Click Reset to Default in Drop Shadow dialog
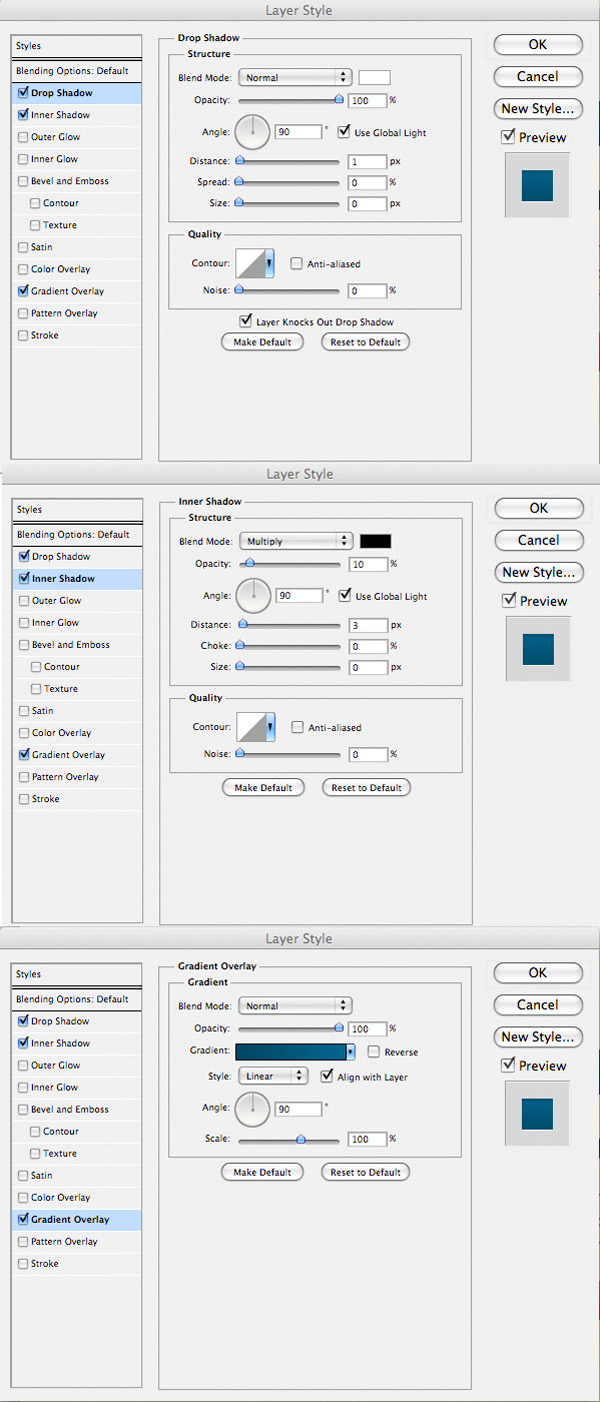This screenshot has height=1402, width=600. 366,342
